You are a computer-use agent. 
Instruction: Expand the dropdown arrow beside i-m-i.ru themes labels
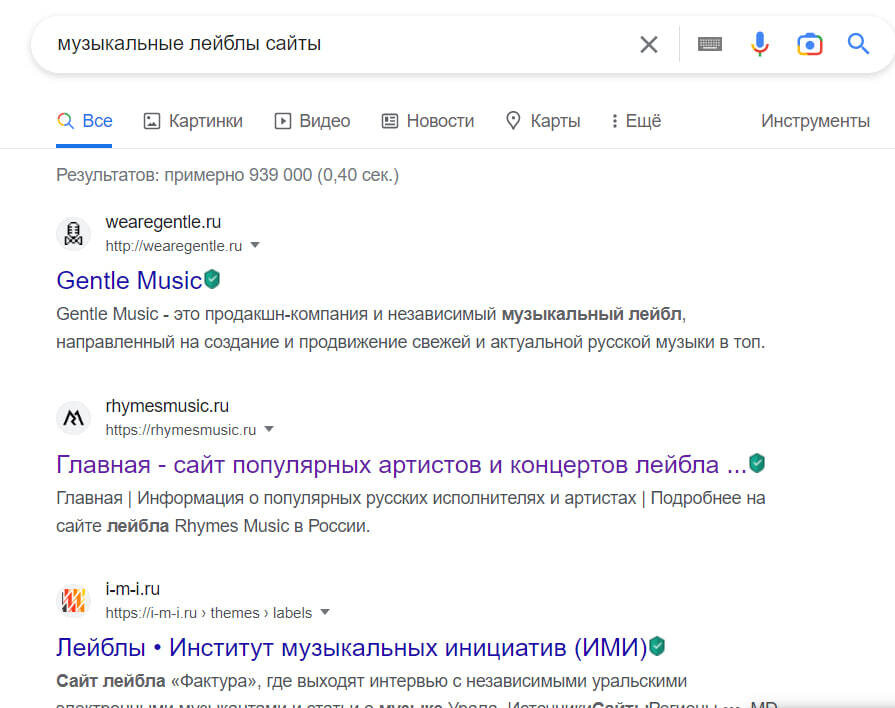(325, 612)
